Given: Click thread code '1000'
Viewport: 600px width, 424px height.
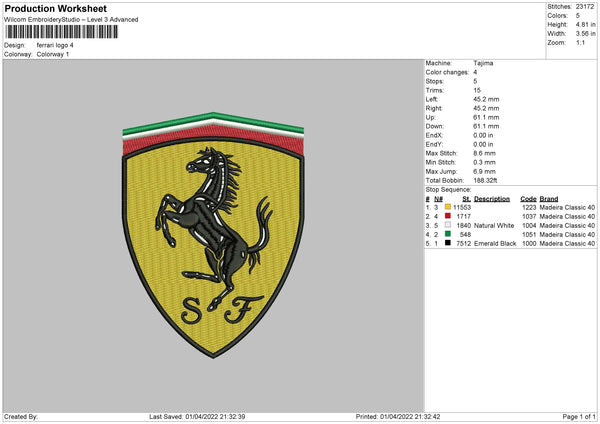Looking at the screenshot, I should pyautogui.click(x=529, y=243).
